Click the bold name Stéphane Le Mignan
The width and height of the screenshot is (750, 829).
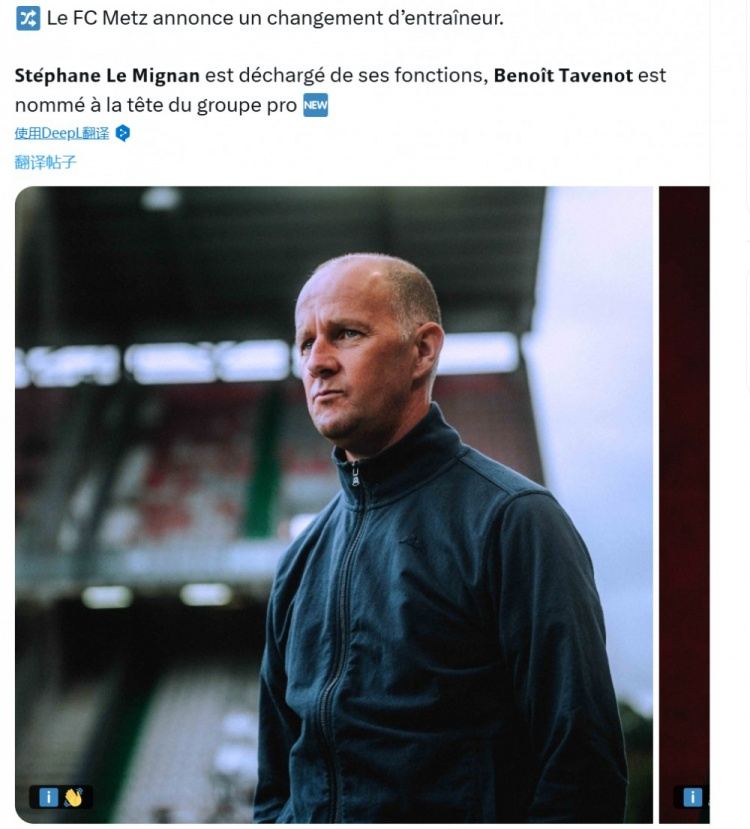[107, 75]
